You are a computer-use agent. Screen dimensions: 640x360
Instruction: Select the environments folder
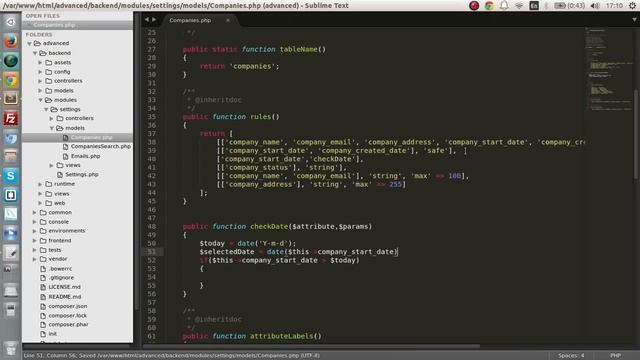pyautogui.click(x=67, y=231)
